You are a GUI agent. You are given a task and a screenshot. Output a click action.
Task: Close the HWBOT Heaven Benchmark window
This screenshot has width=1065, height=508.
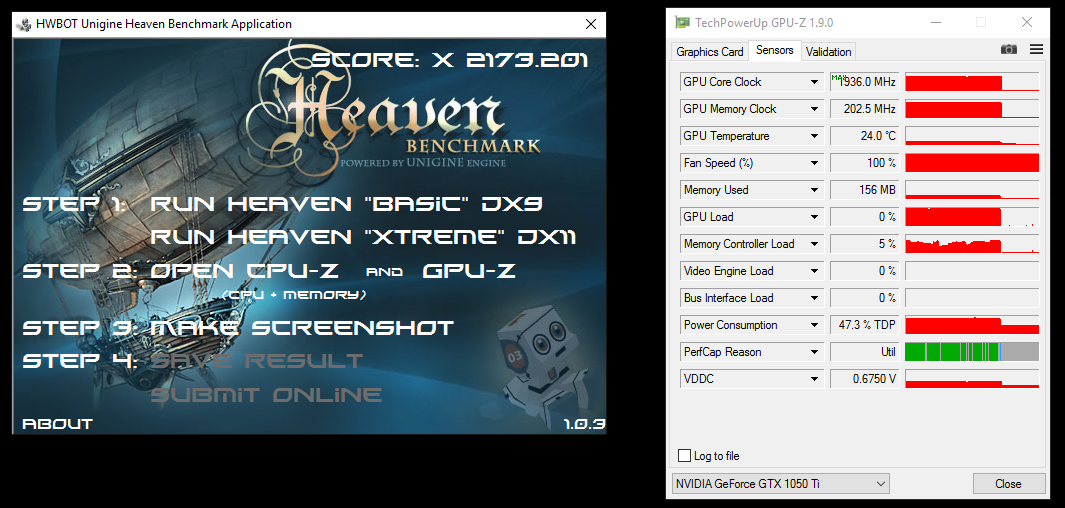591,24
